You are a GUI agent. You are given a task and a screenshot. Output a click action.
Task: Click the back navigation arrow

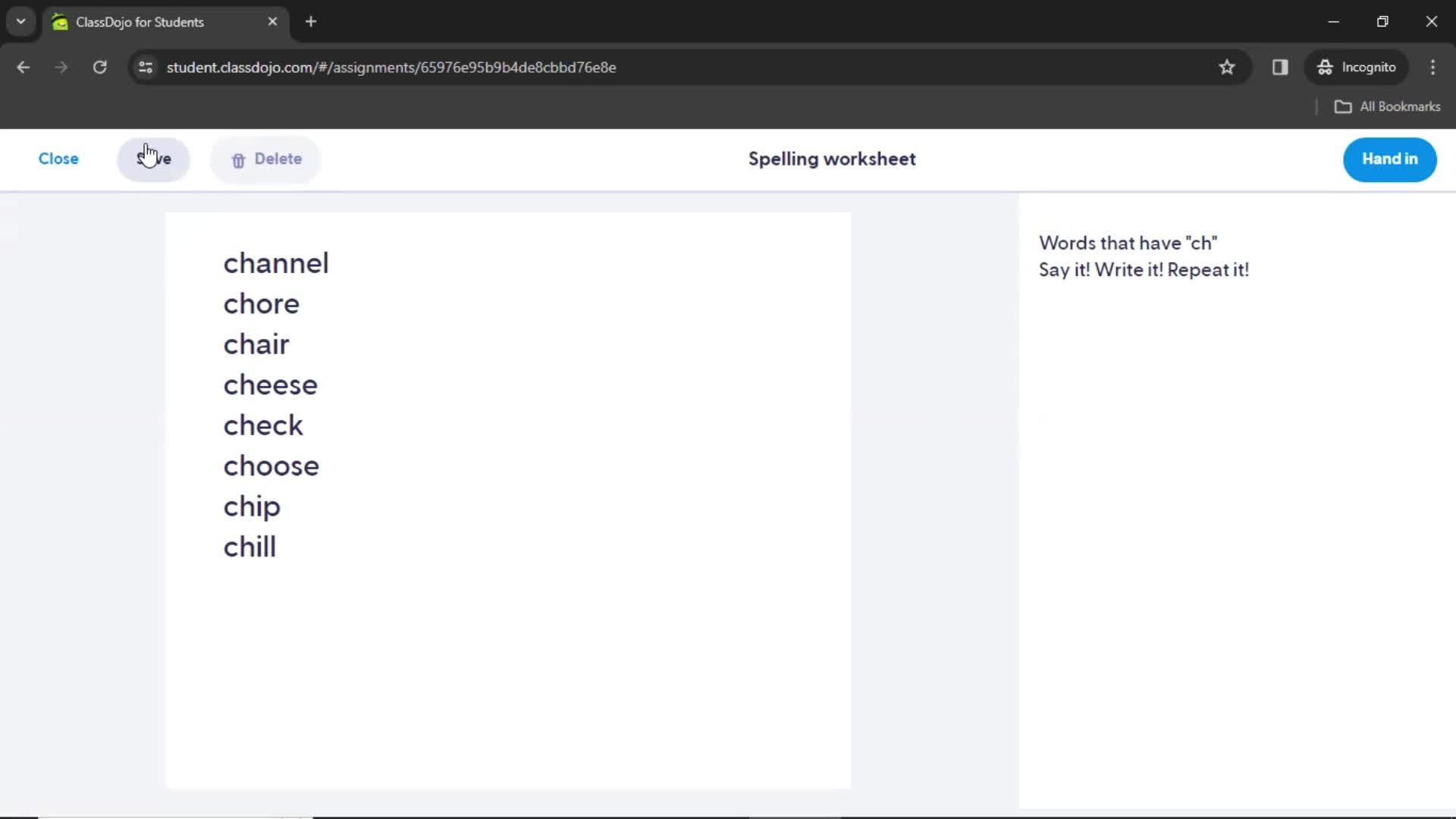[x=23, y=67]
